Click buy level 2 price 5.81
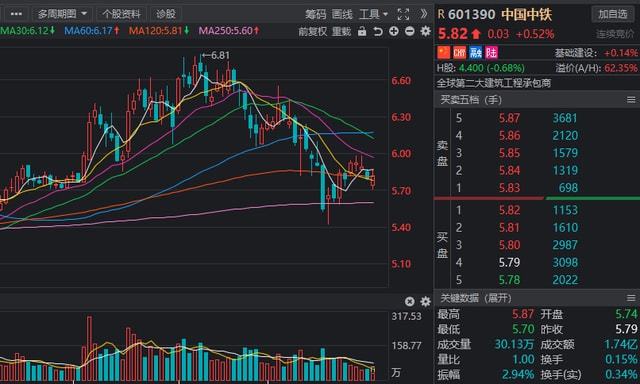This screenshot has width=640, height=384. pyautogui.click(x=509, y=227)
